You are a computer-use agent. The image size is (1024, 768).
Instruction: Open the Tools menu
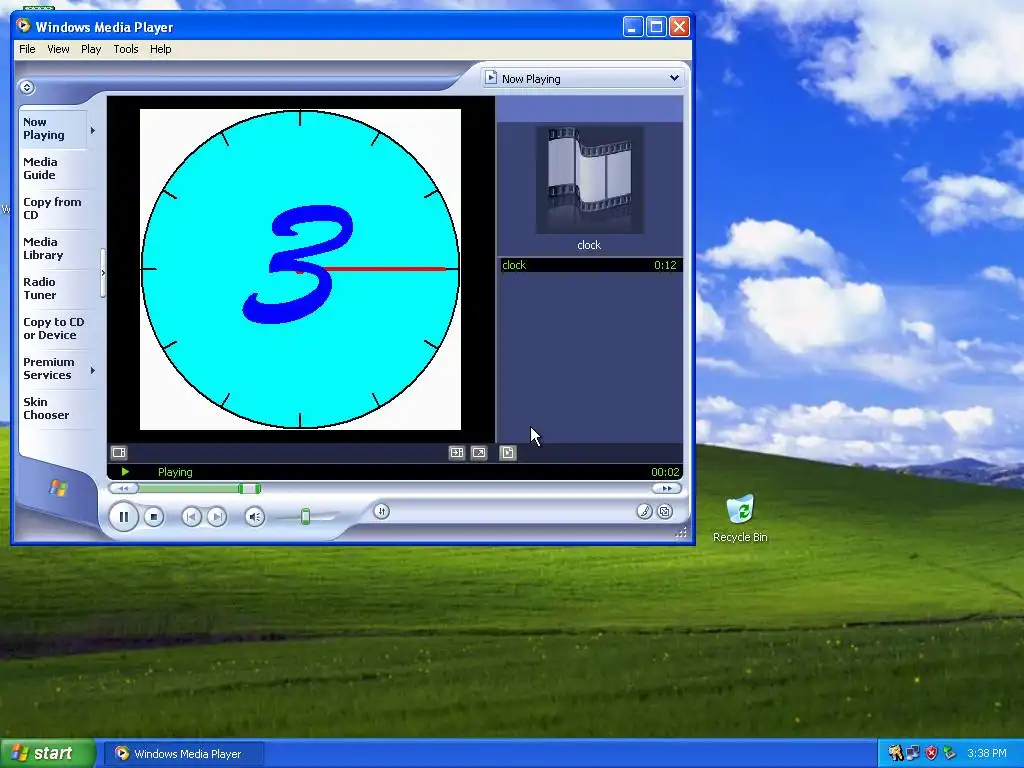coord(125,49)
